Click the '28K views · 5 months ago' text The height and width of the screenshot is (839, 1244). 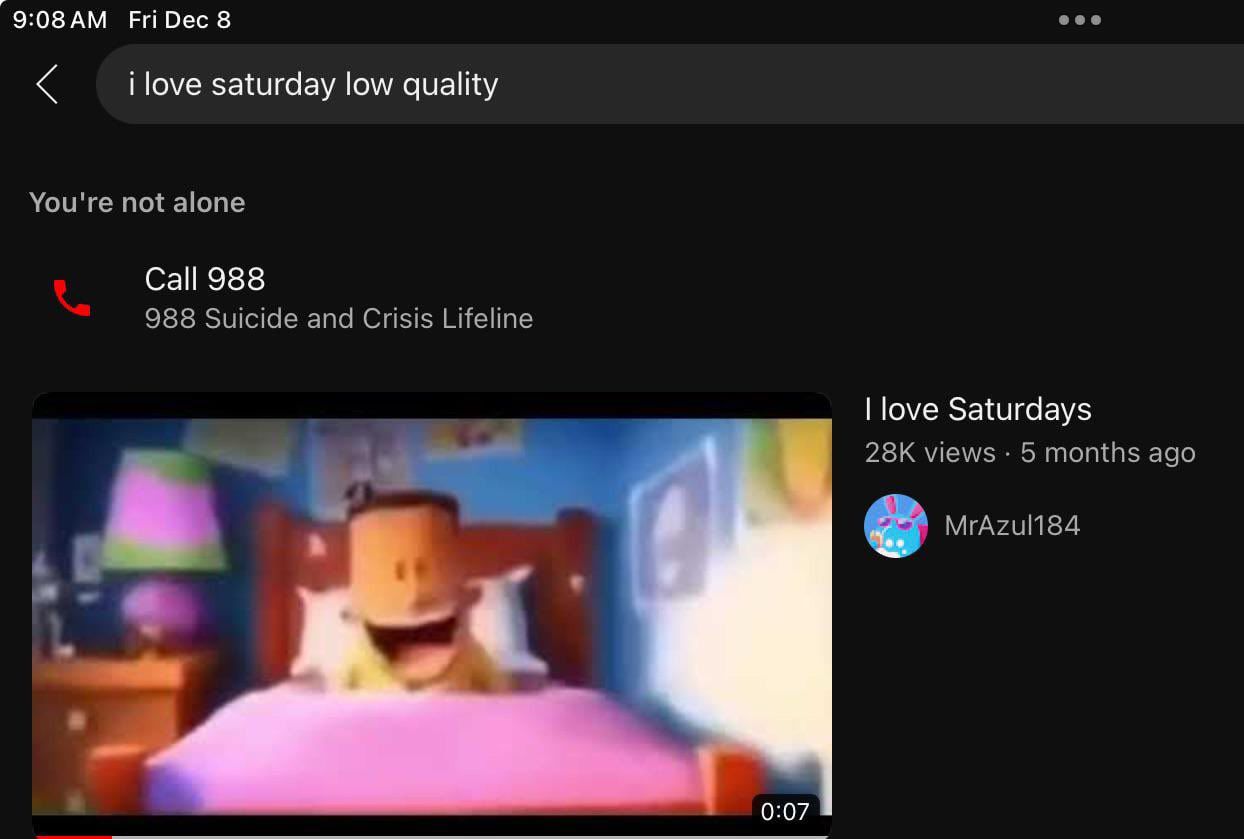[x=1030, y=453]
